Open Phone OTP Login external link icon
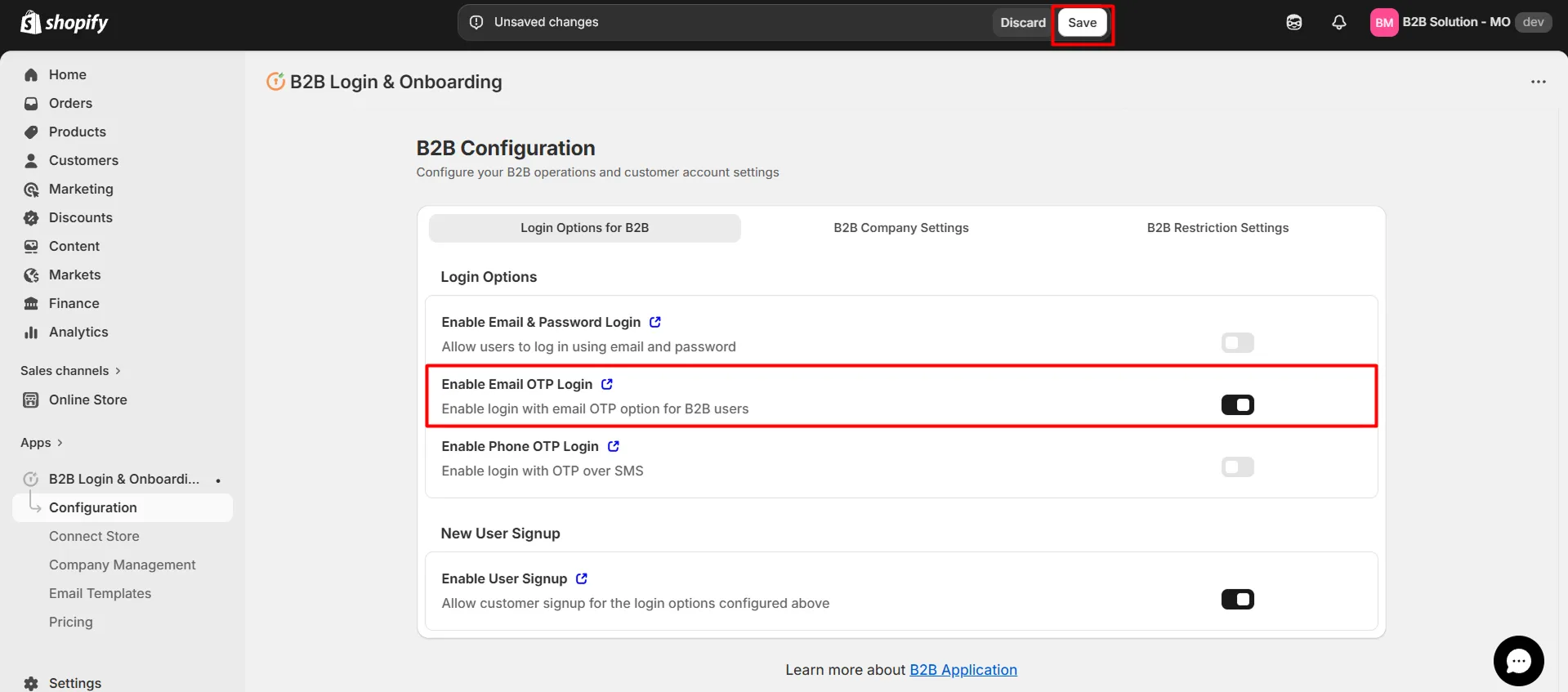Image resolution: width=1568 pixels, height=692 pixels. click(x=614, y=446)
